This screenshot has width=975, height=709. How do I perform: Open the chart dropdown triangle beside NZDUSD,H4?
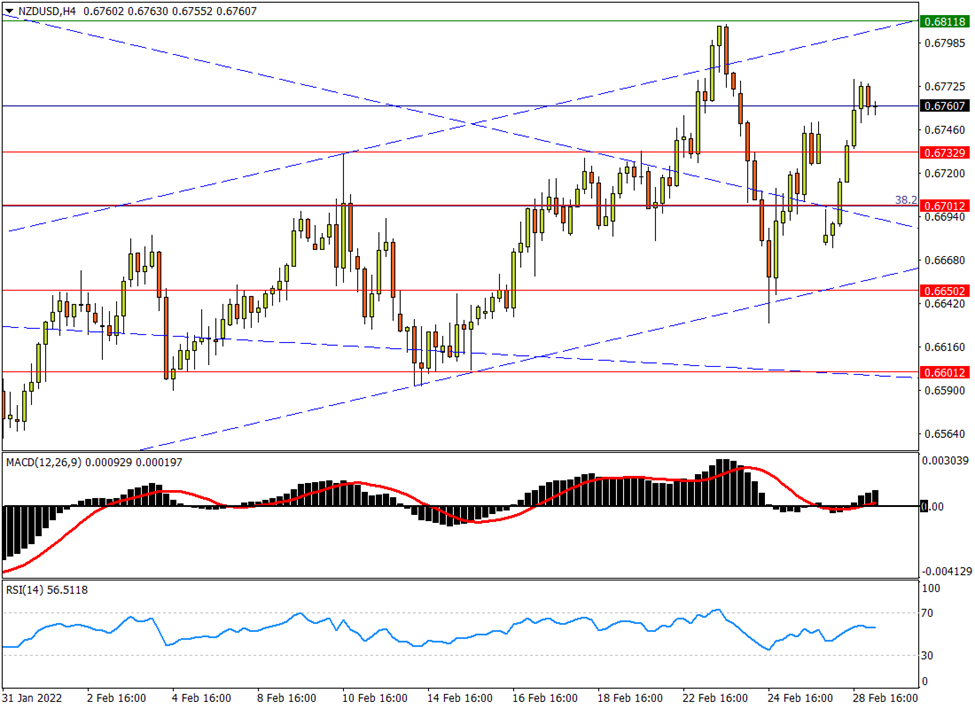(x=9, y=11)
